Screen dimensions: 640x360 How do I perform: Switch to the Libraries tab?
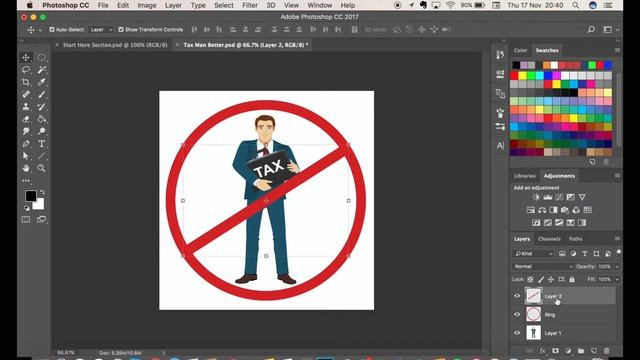[x=524, y=176]
